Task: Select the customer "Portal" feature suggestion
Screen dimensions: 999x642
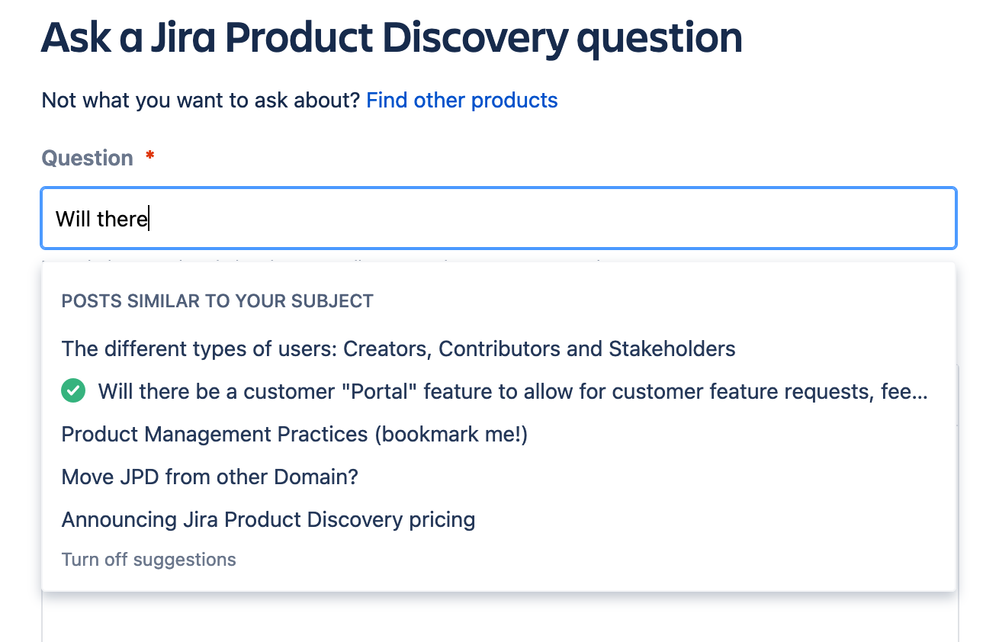Action: pyautogui.click(x=512, y=392)
